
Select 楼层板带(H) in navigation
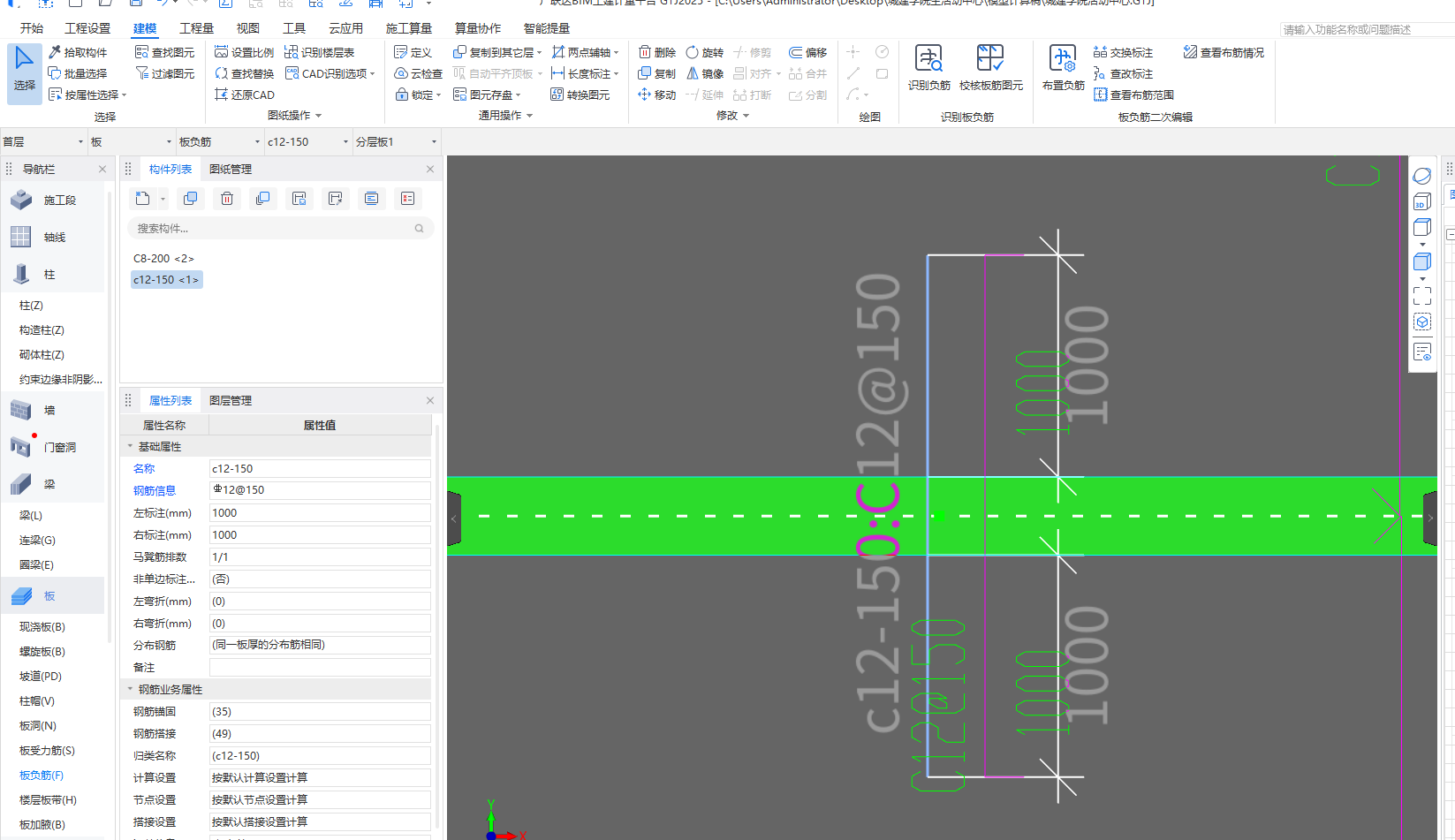(48, 799)
